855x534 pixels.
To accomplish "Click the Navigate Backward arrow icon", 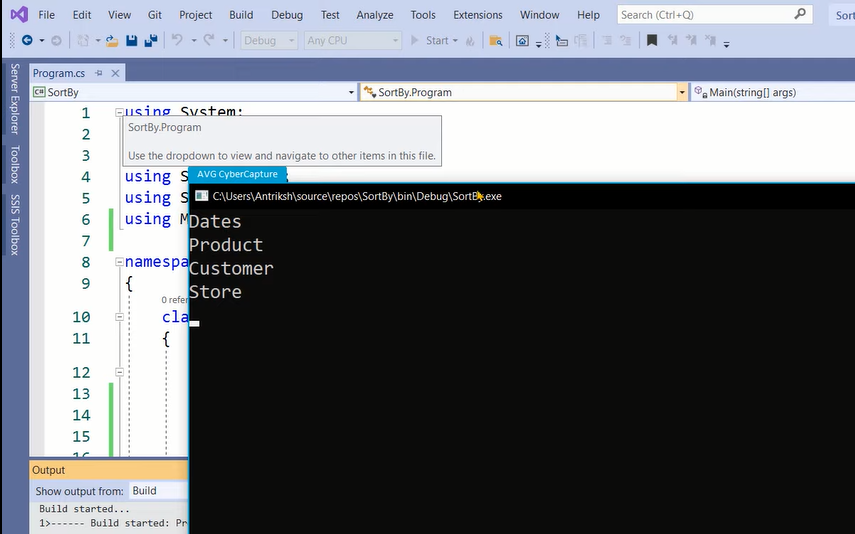I will (x=27, y=40).
